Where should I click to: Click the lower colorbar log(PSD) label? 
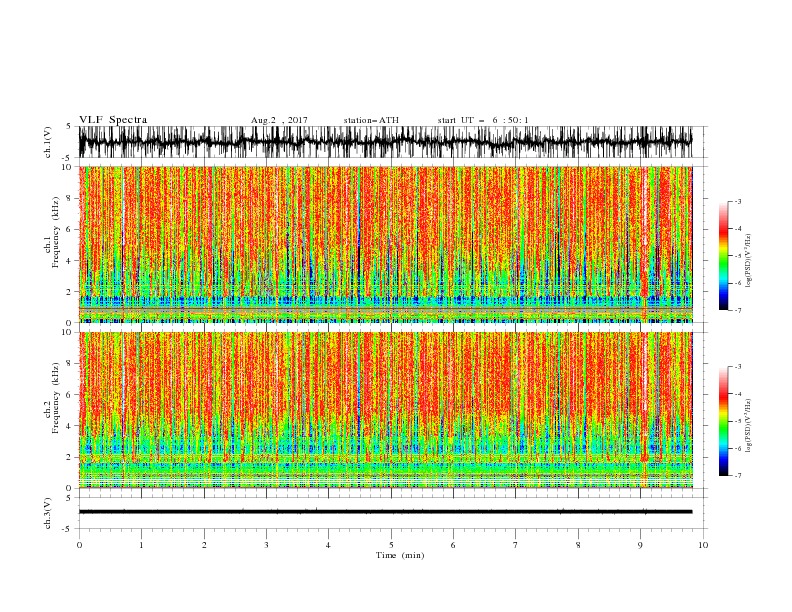point(749,426)
